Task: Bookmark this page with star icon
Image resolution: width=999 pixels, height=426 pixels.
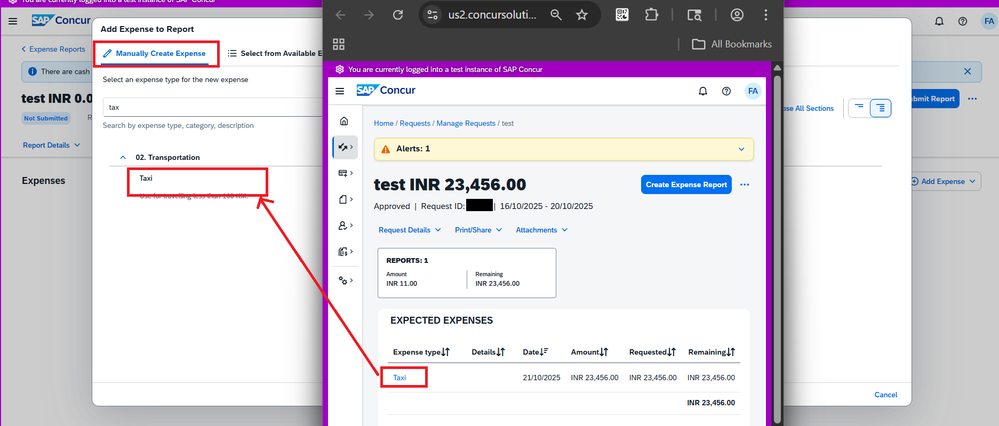Action: coord(582,15)
